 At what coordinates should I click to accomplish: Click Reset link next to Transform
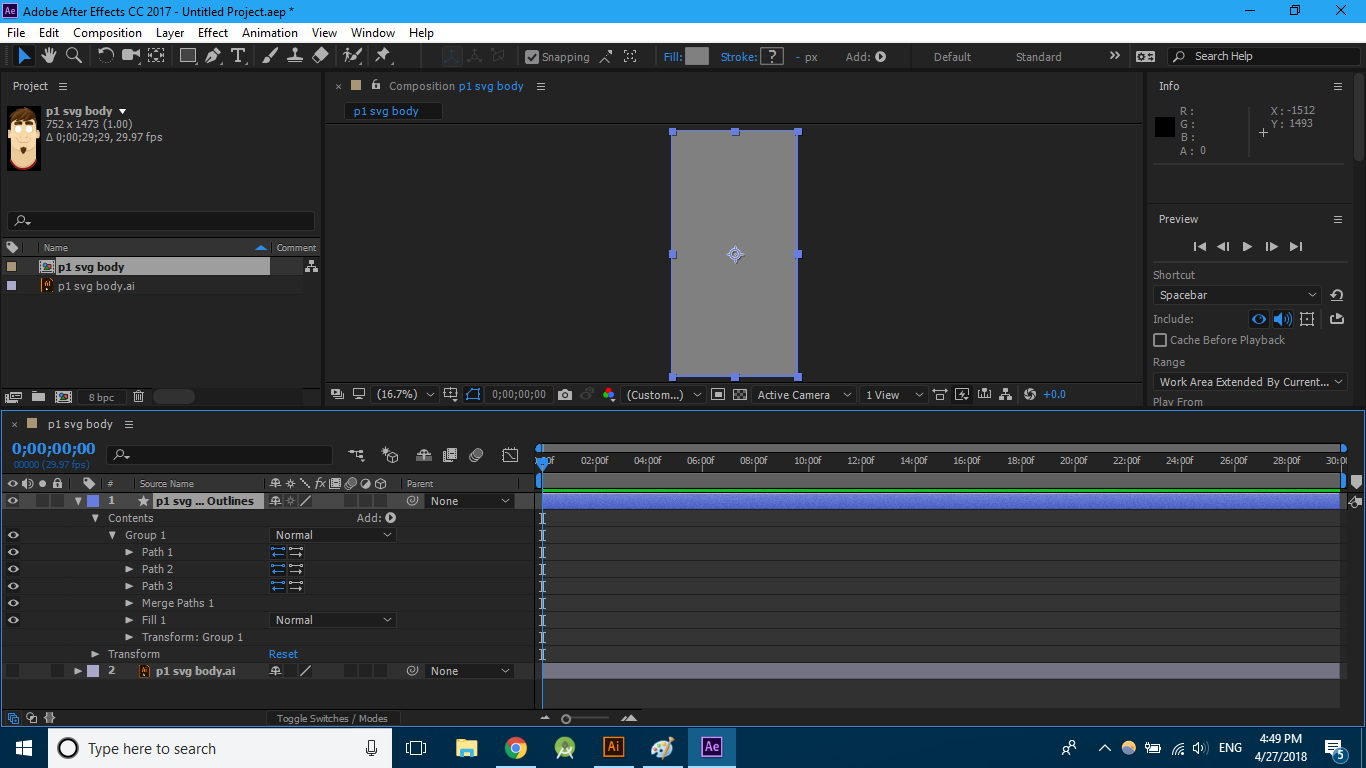point(283,654)
